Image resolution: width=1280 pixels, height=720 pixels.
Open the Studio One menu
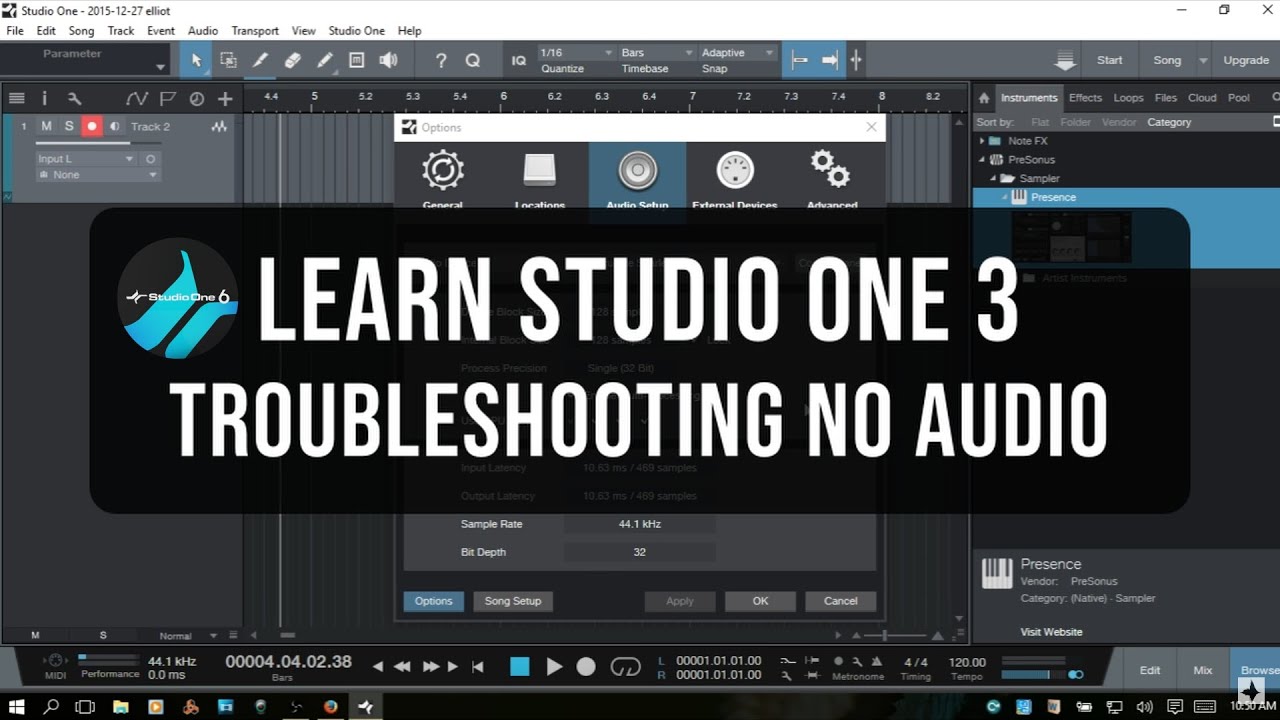[356, 31]
